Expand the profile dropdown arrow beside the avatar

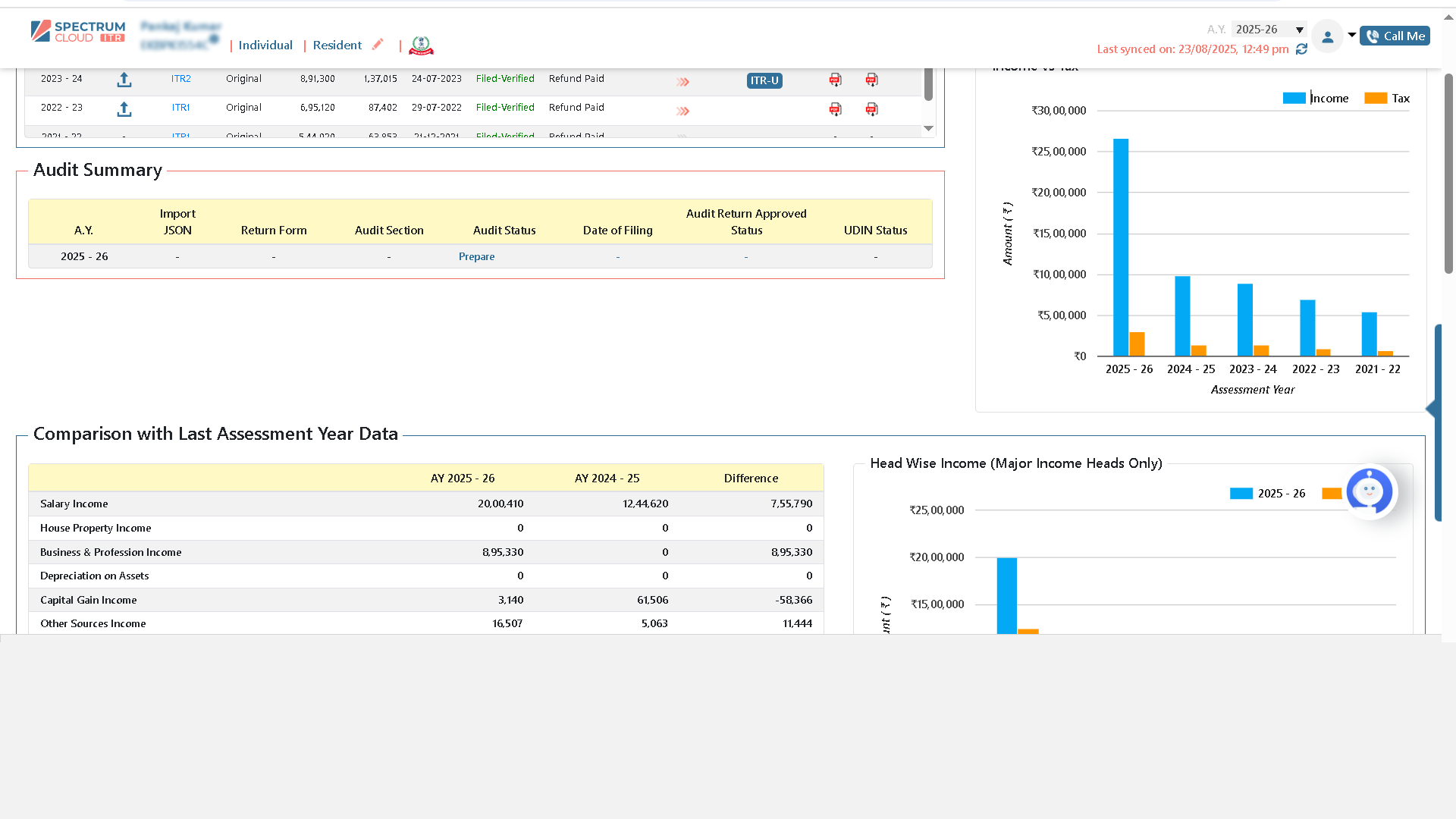1351,36
